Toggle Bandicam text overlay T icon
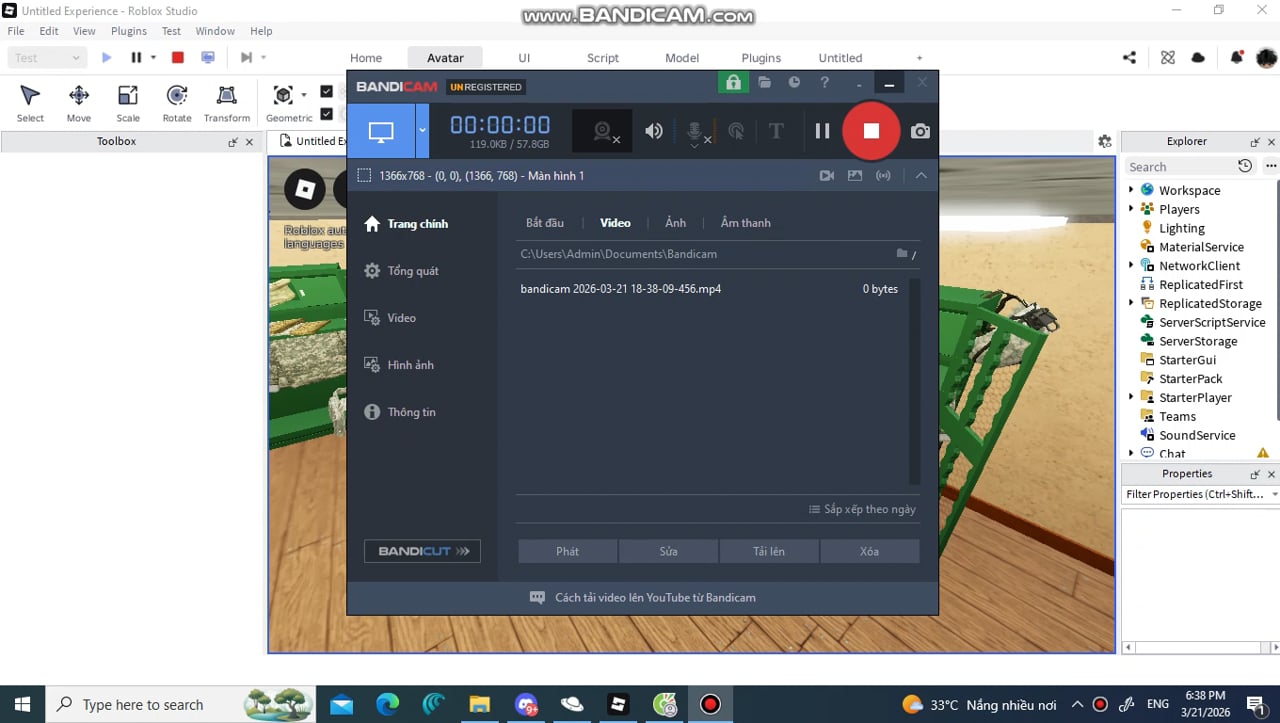Image resolution: width=1280 pixels, height=723 pixels. [x=775, y=131]
